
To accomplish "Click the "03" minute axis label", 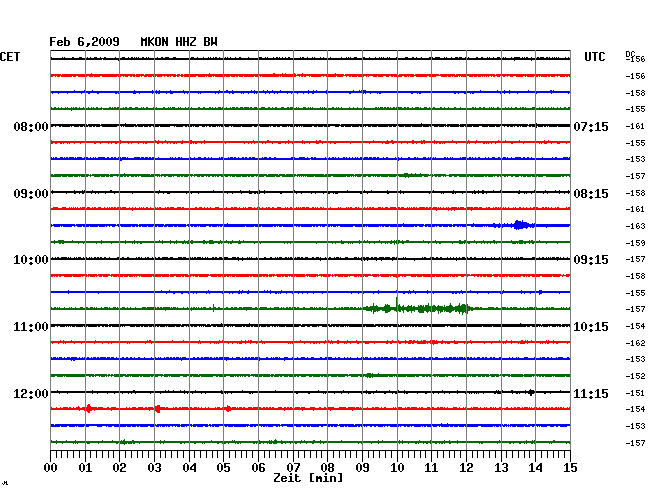I will coord(154,467).
